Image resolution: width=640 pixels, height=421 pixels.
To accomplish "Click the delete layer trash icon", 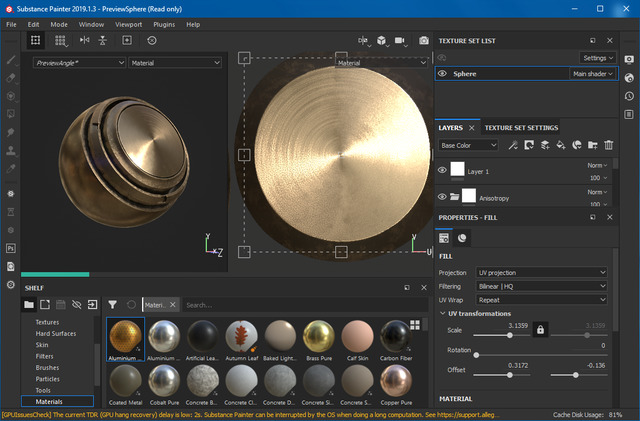I will [x=608, y=145].
